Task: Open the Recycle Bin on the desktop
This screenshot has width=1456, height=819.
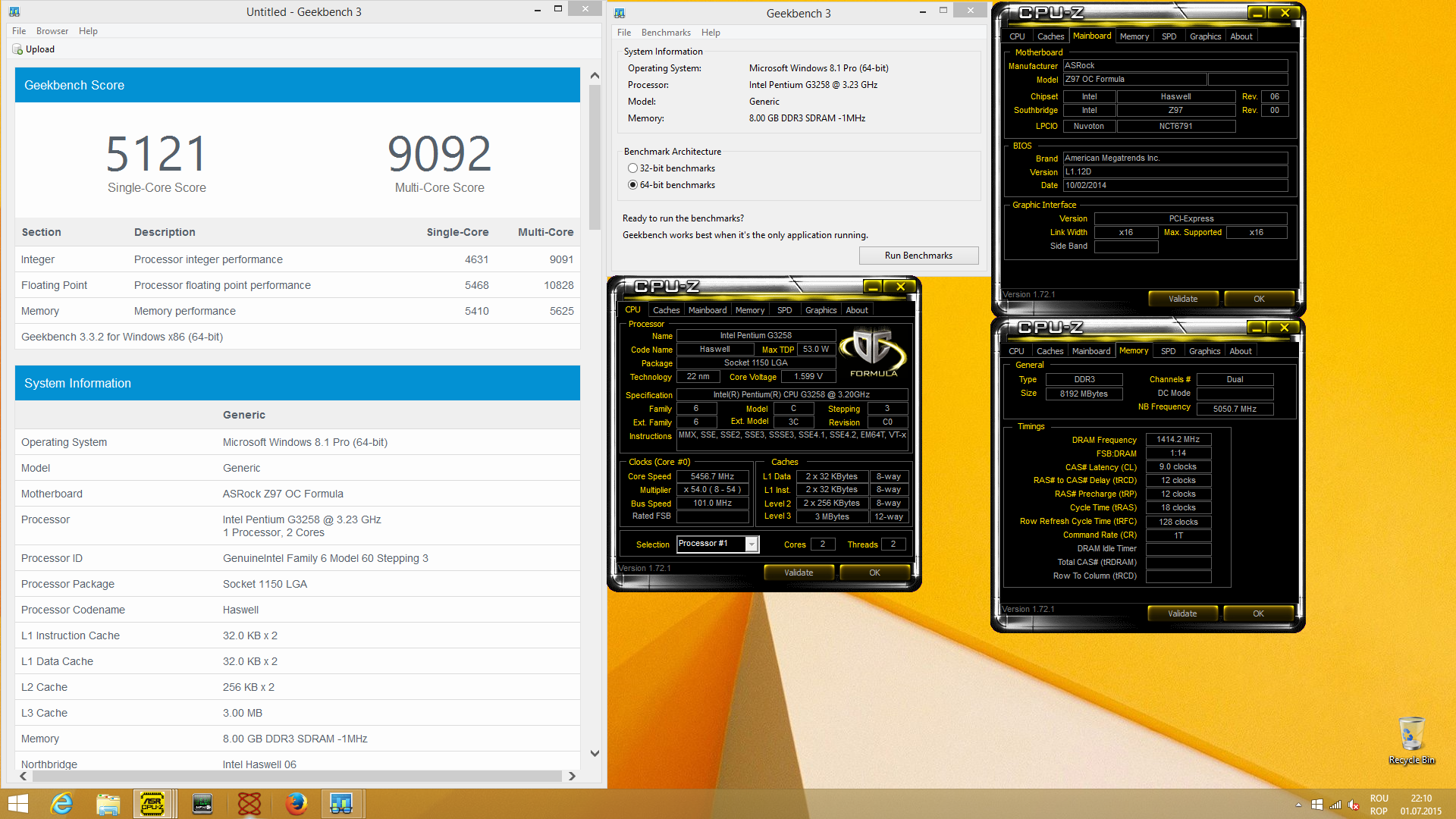Action: point(1411,741)
